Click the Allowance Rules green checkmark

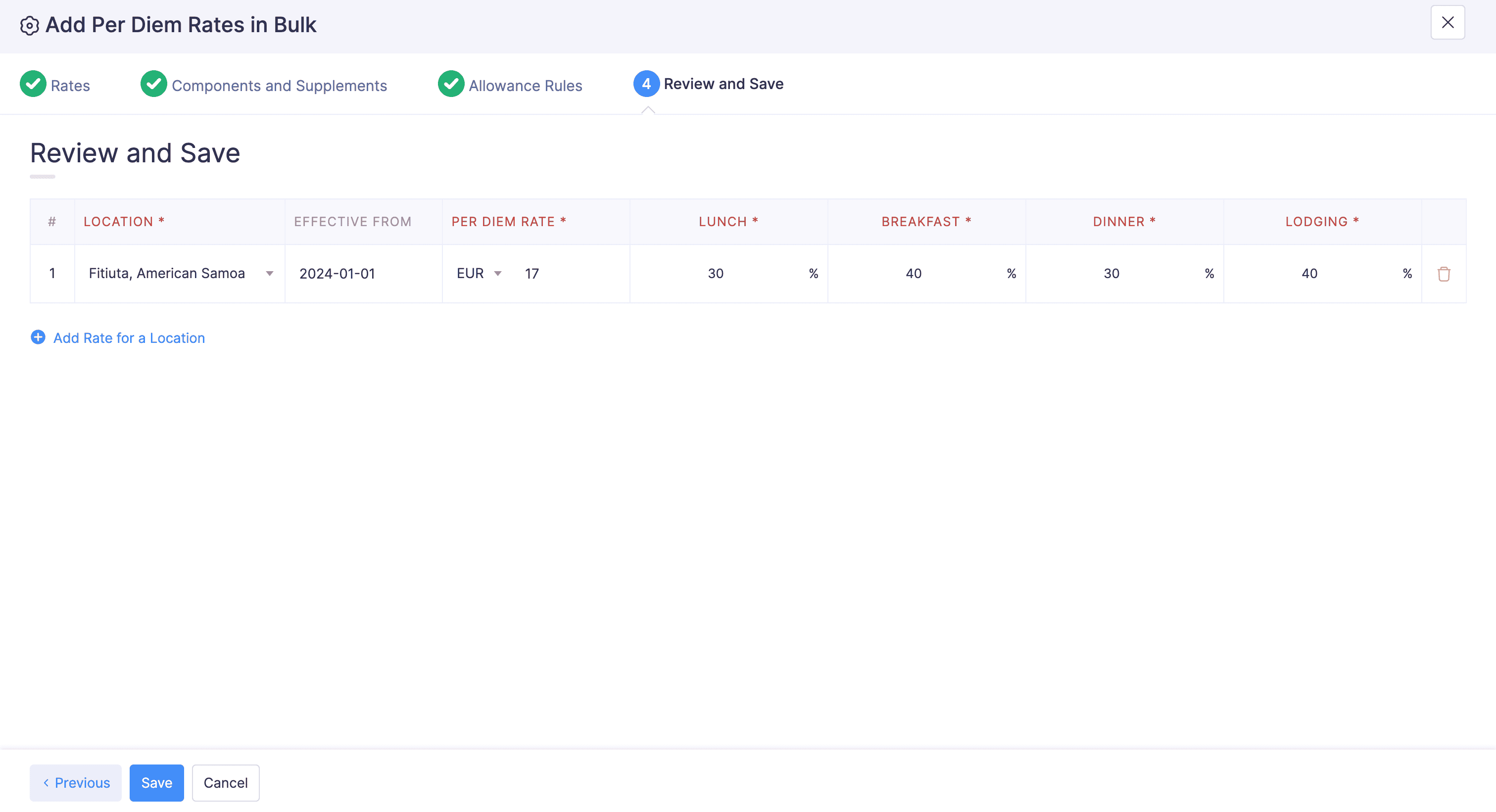pyautogui.click(x=451, y=84)
